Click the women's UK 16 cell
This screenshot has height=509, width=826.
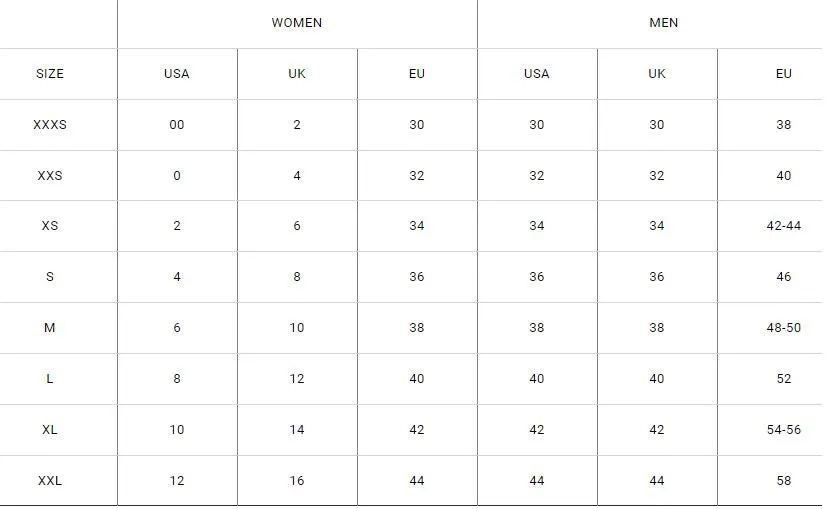pyautogui.click(x=297, y=481)
